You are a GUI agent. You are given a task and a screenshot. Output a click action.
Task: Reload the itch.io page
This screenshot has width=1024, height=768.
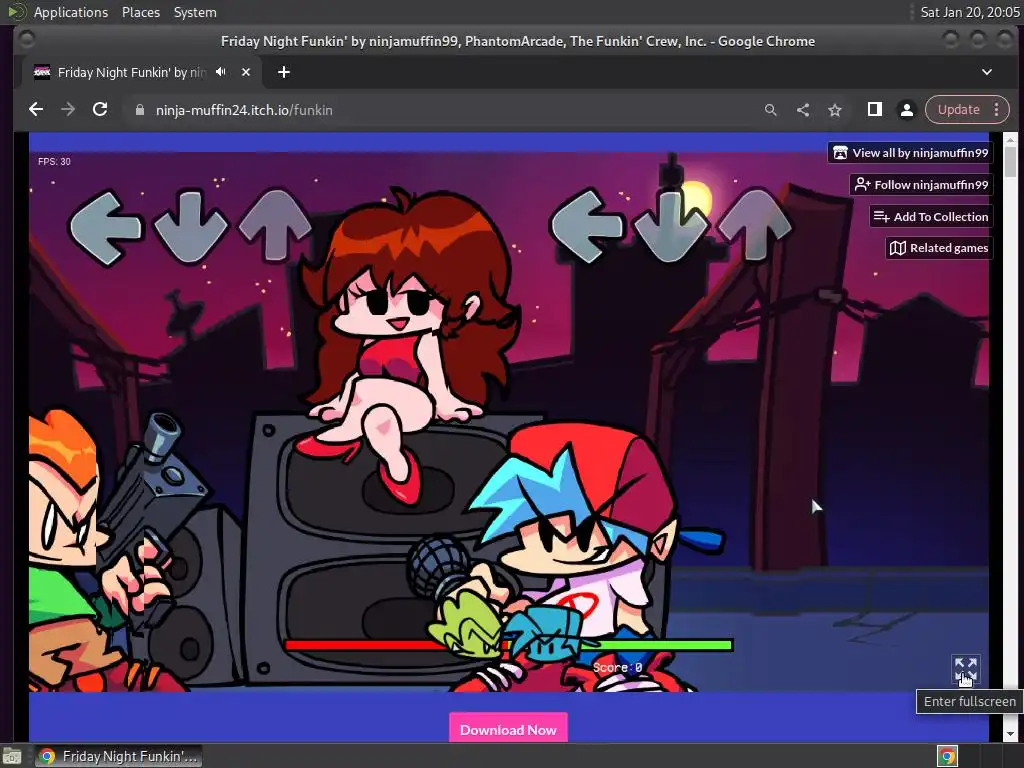click(100, 110)
